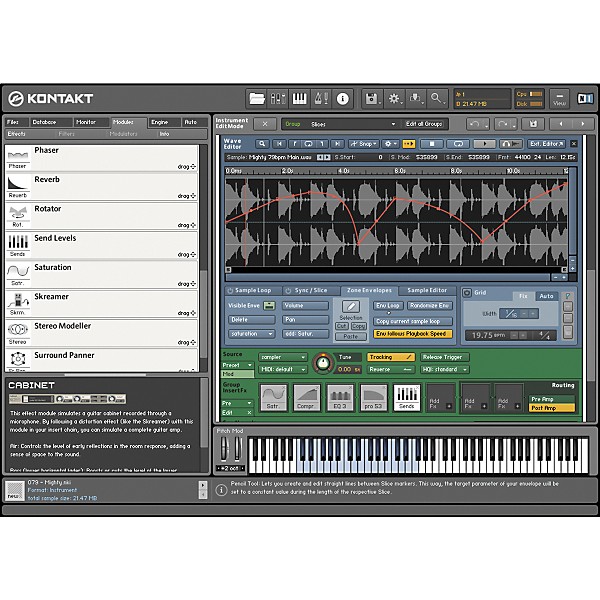Open the saturation envelope dropdown
The width and height of the screenshot is (600, 600).
[252, 334]
